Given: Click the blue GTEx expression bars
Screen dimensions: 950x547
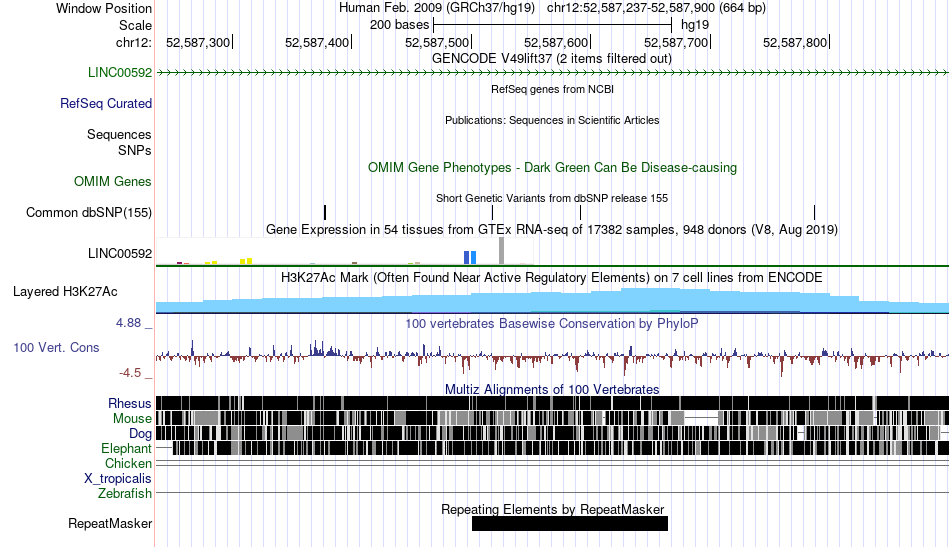Looking at the screenshot, I should (470, 257).
